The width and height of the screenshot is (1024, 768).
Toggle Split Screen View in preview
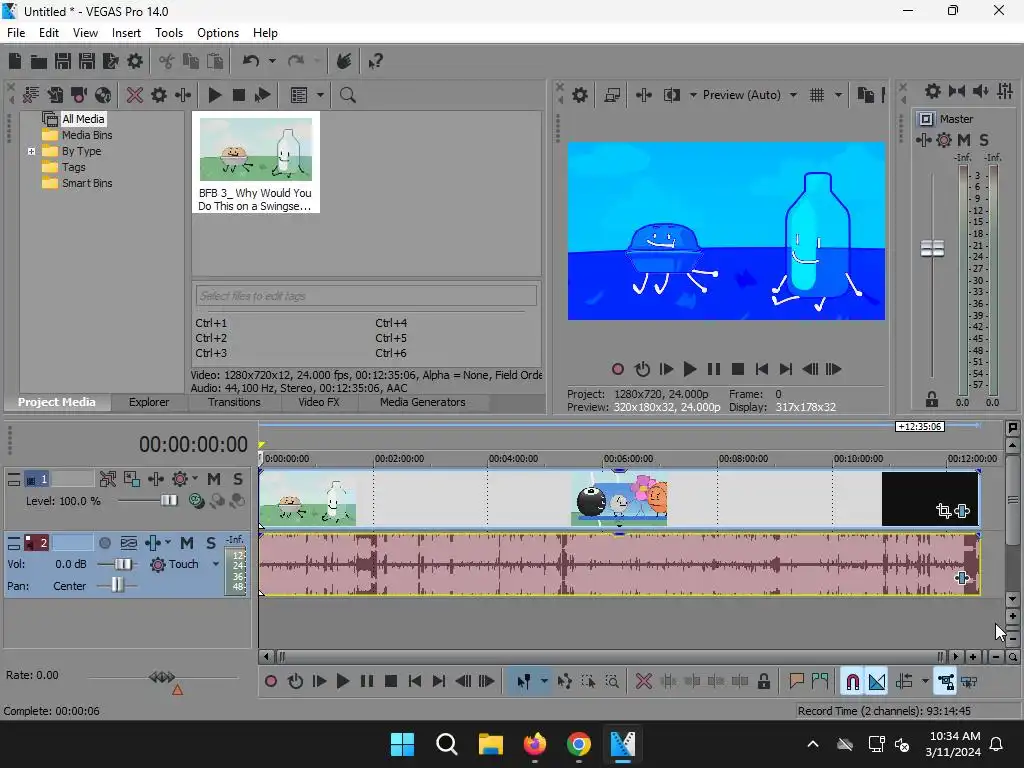[672, 95]
